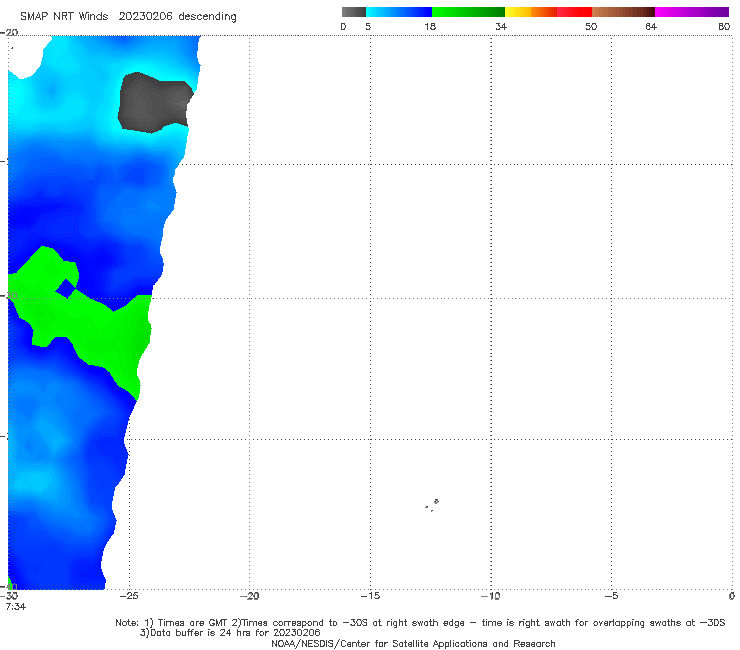Viewport: 740px width, 650px height.
Task: Select the gray 0-5 colorbar segment
Action: [x=353, y=12]
